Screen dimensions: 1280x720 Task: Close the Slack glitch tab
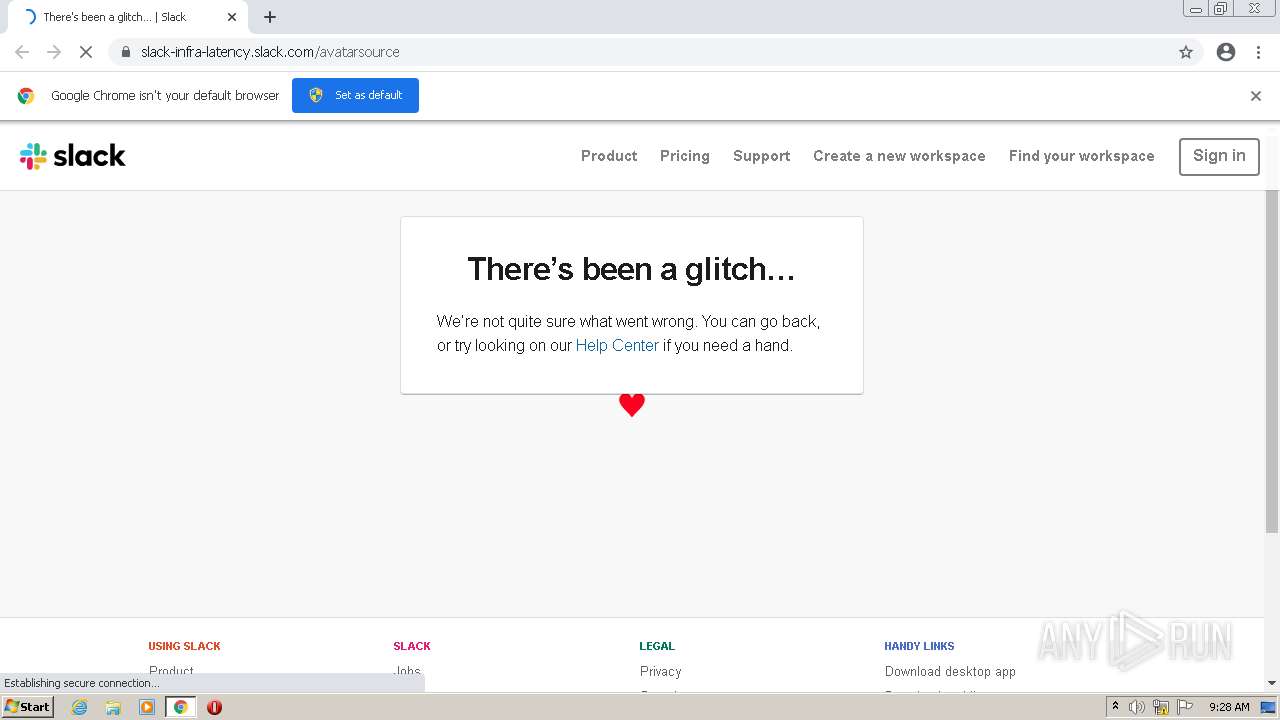coord(232,17)
